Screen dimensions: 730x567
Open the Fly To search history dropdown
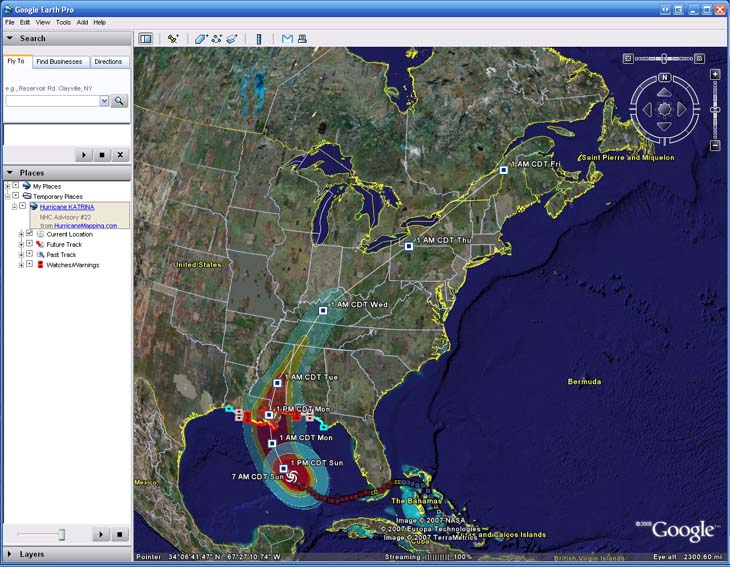click(104, 101)
